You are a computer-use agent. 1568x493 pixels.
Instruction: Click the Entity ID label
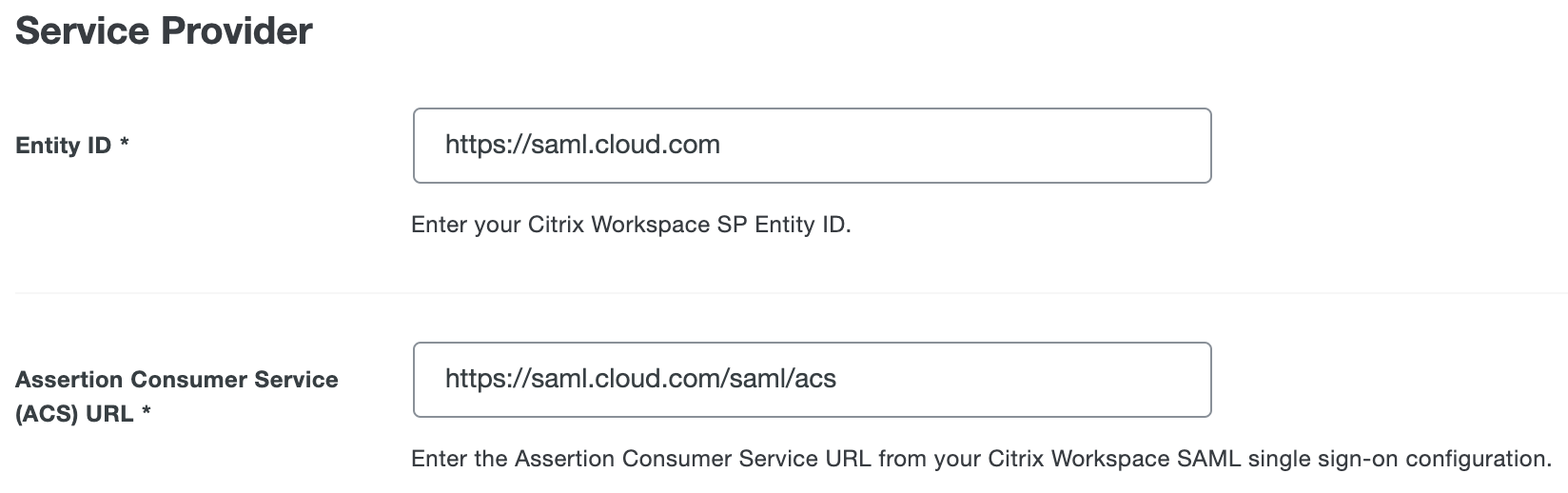(x=63, y=146)
